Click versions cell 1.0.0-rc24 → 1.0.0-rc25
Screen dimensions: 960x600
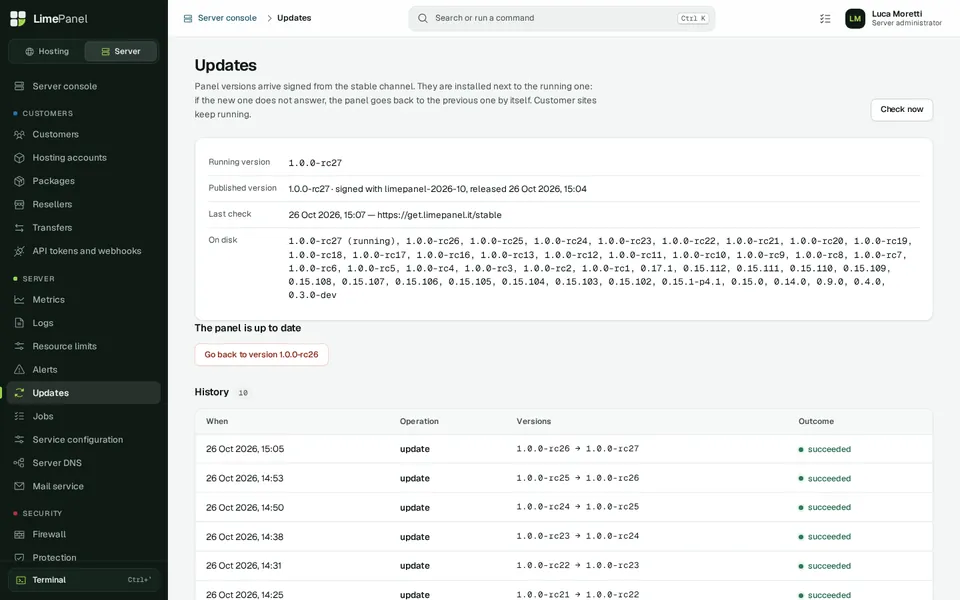(577, 507)
